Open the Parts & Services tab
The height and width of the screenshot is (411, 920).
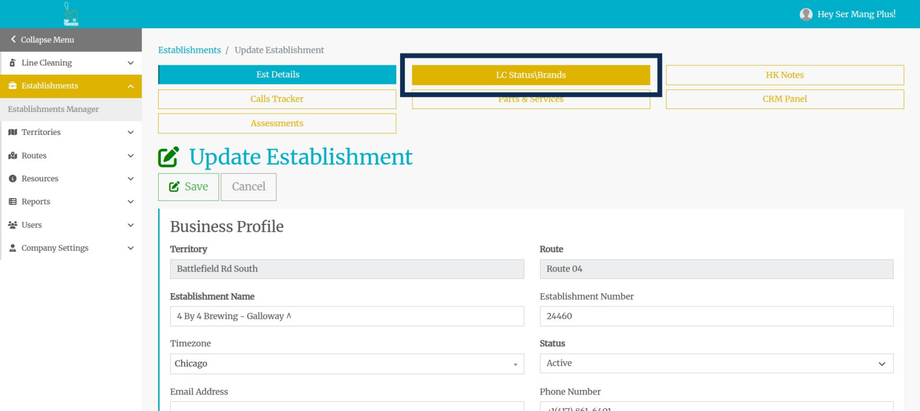531,99
